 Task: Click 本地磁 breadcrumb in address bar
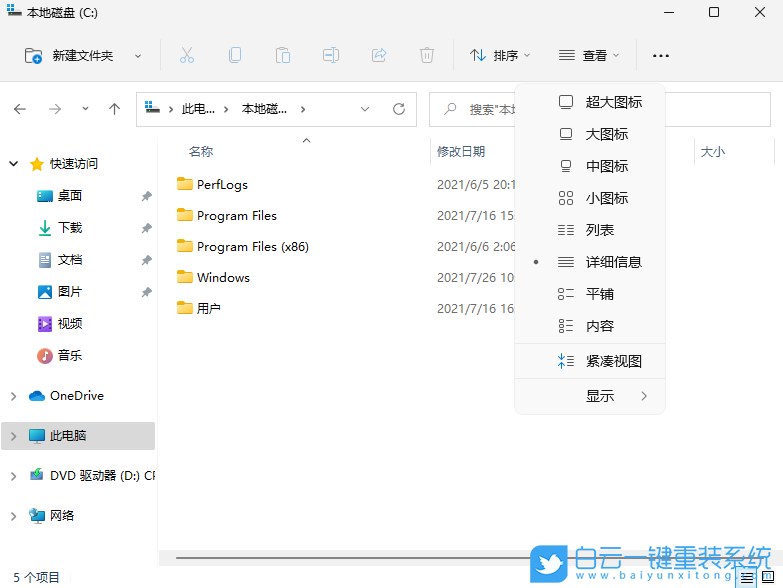point(264,109)
